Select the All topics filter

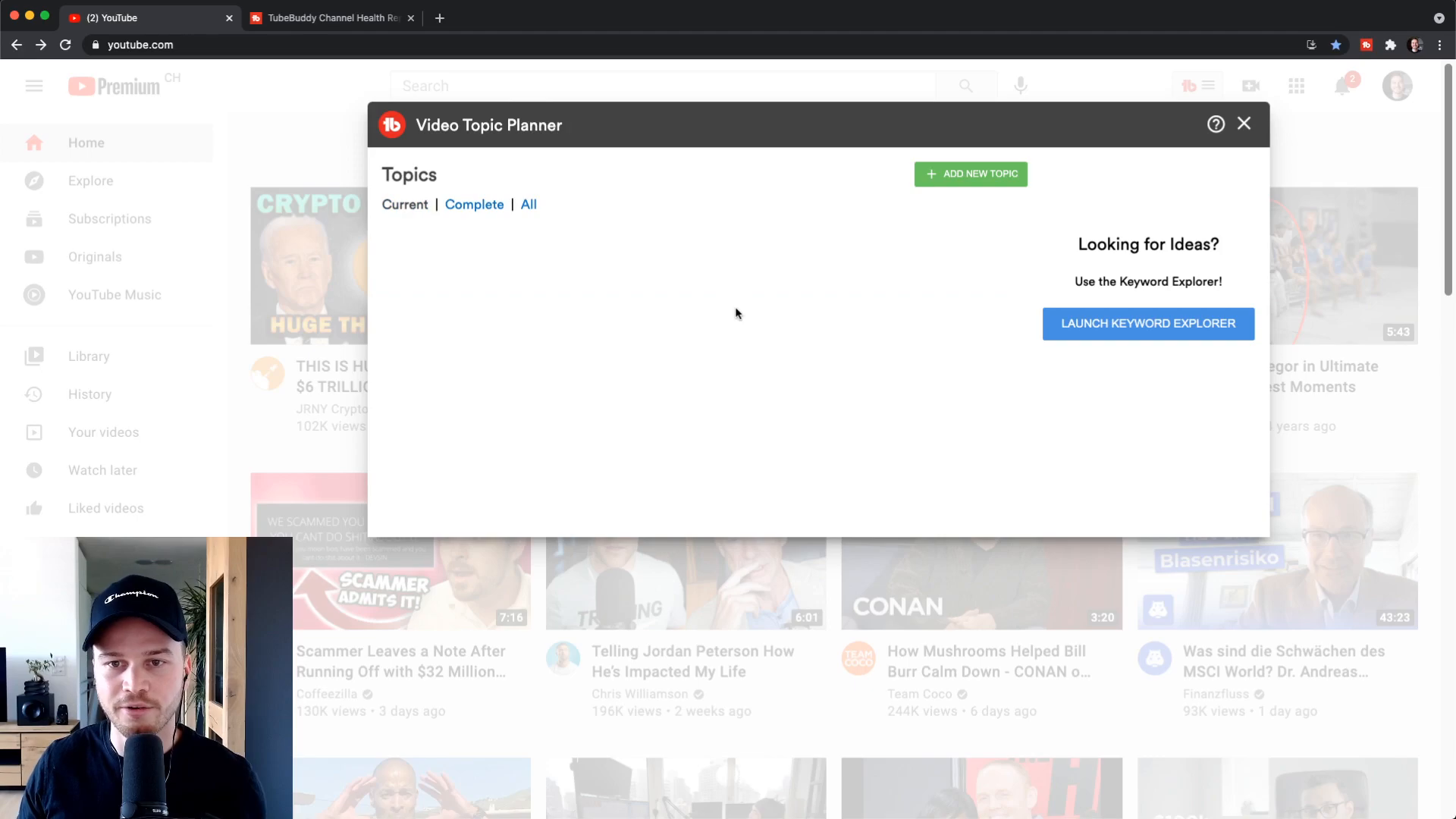pyautogui.click(x=528, y=204)
